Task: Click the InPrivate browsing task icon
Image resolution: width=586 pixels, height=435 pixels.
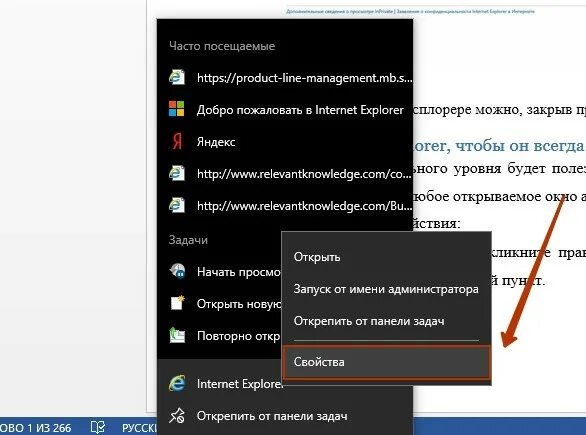Action: pyautogui.click(x=178, y=271)
